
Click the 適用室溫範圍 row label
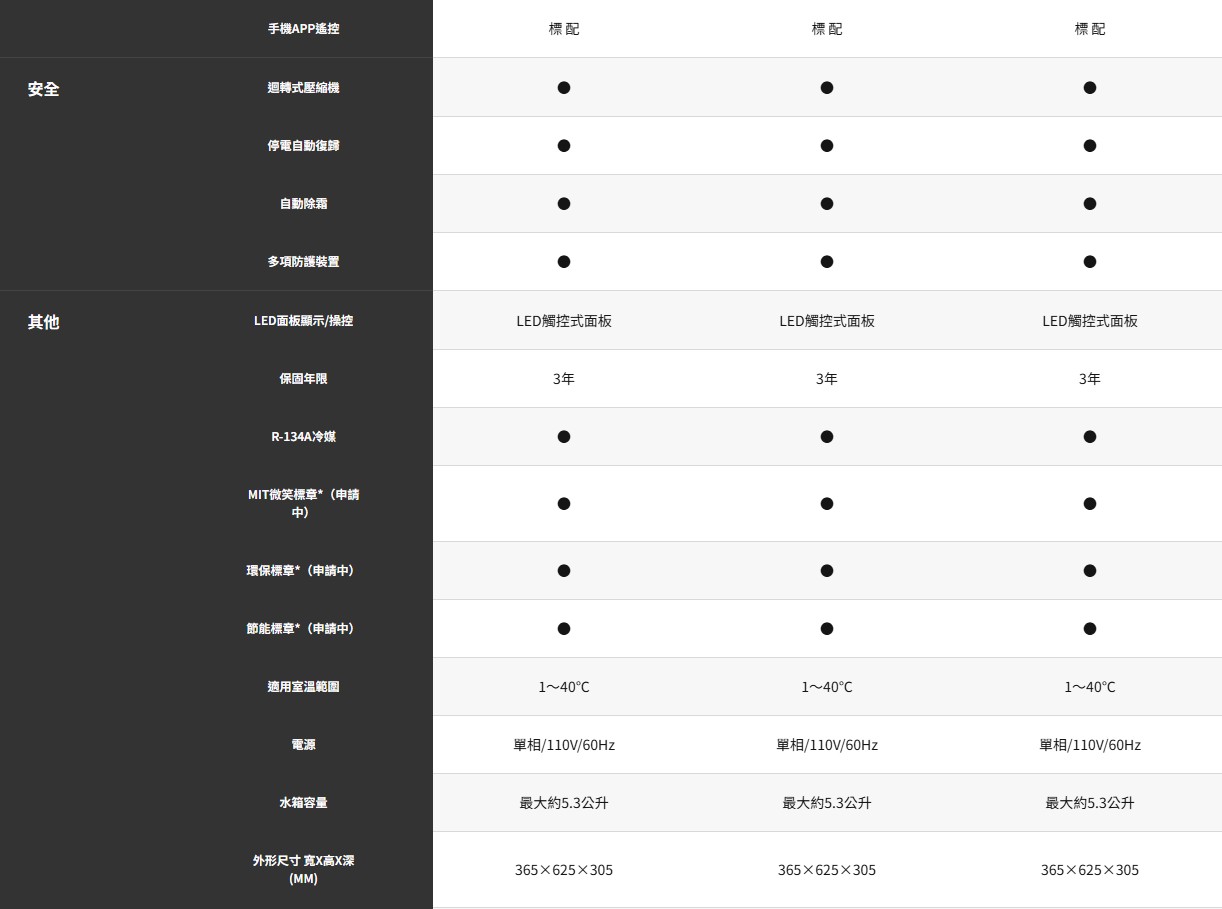[x=303, y=687]
